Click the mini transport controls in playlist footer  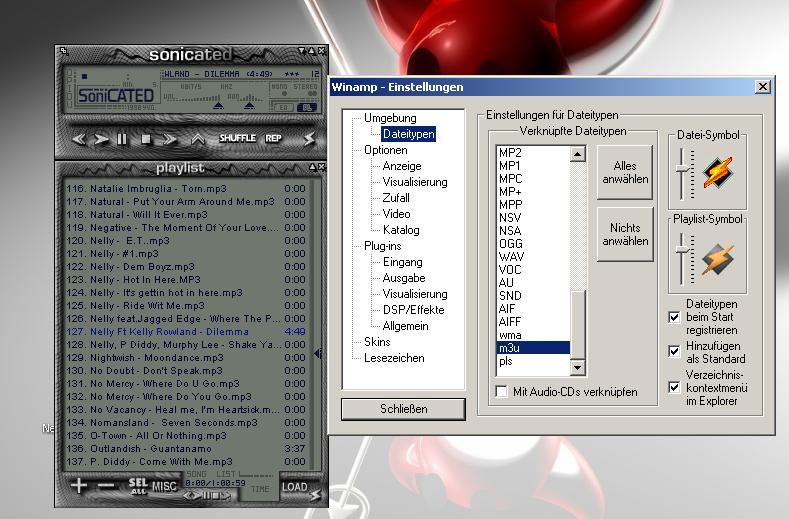pos(206,496)
